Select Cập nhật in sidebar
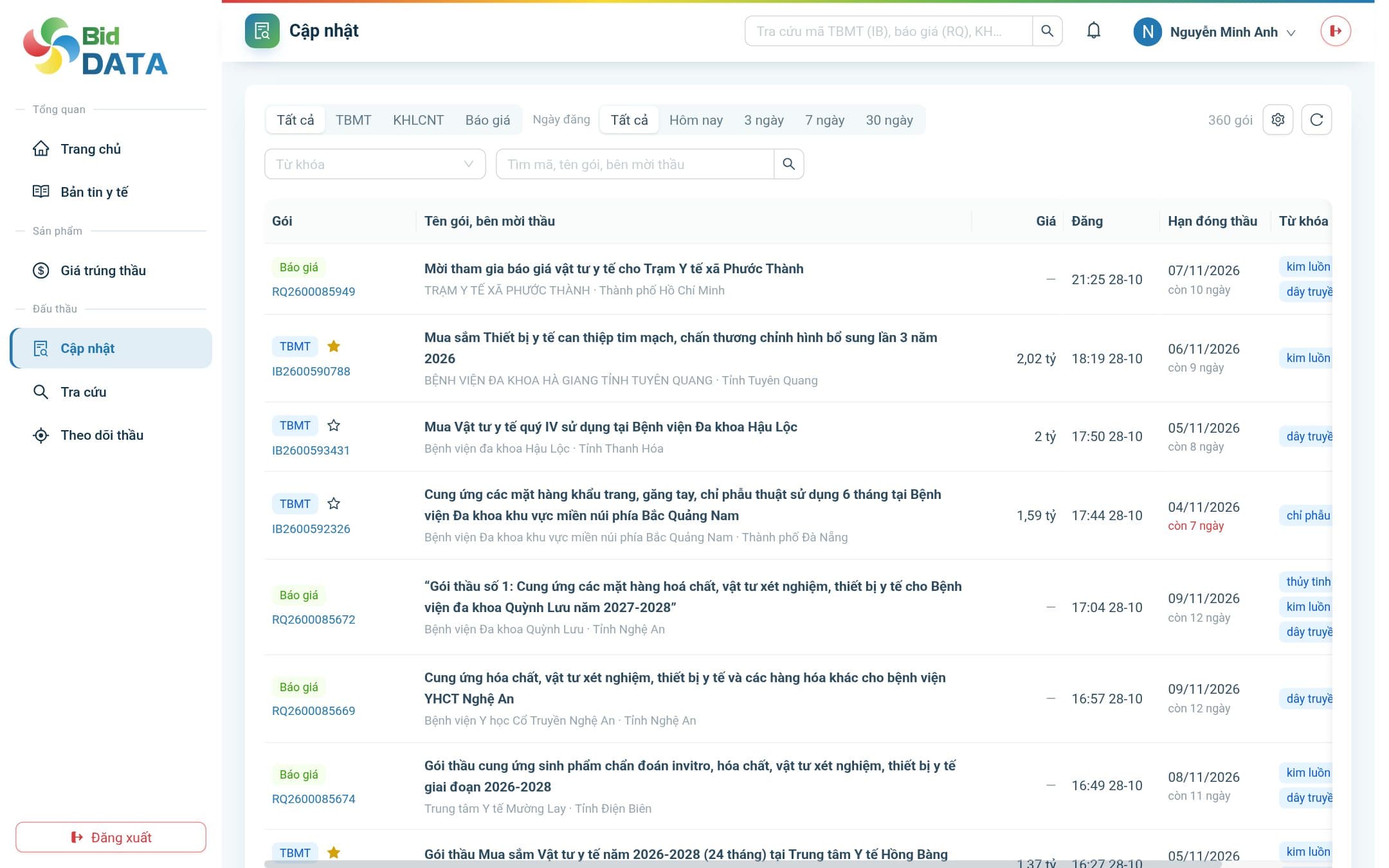 click(x=111, y=348)
